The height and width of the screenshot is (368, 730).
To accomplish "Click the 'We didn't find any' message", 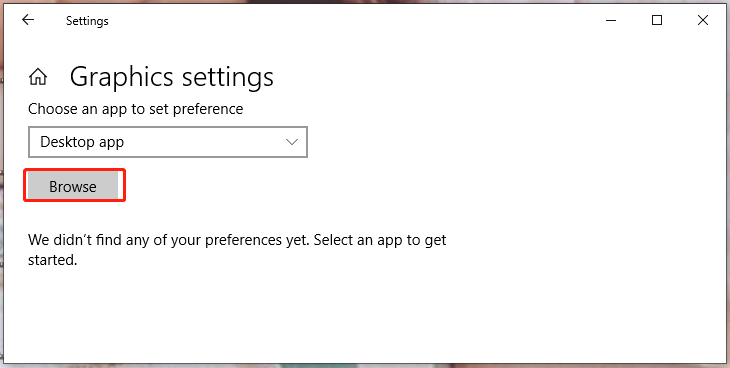I will click(237, 250).
